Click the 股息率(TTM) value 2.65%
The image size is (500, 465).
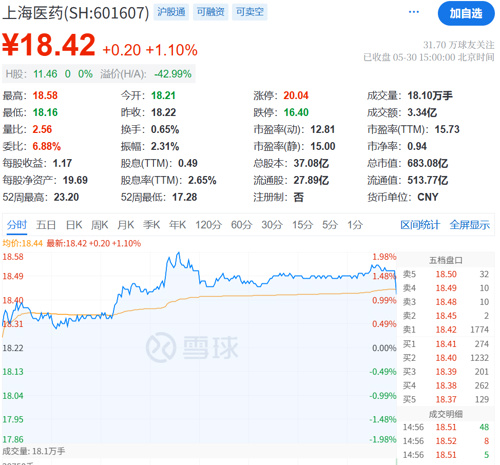[x=202, y=180]
